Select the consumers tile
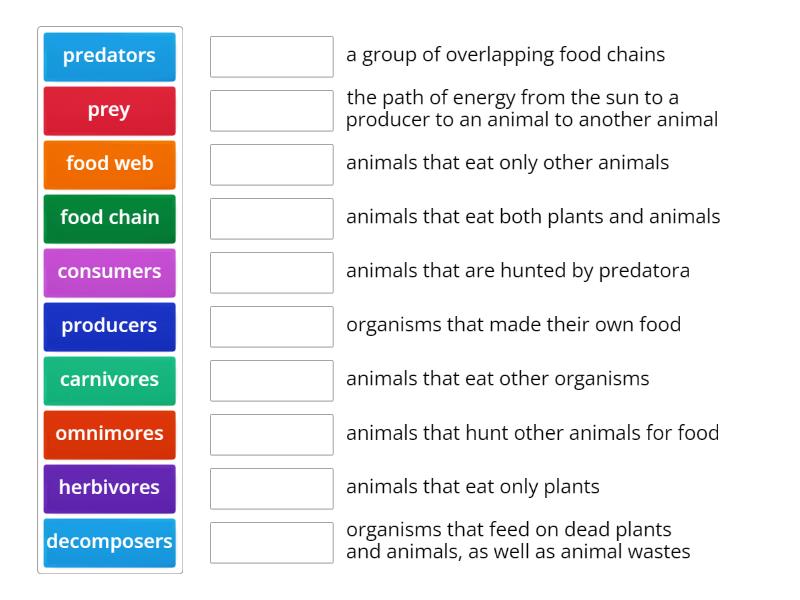 coord(109,272)
